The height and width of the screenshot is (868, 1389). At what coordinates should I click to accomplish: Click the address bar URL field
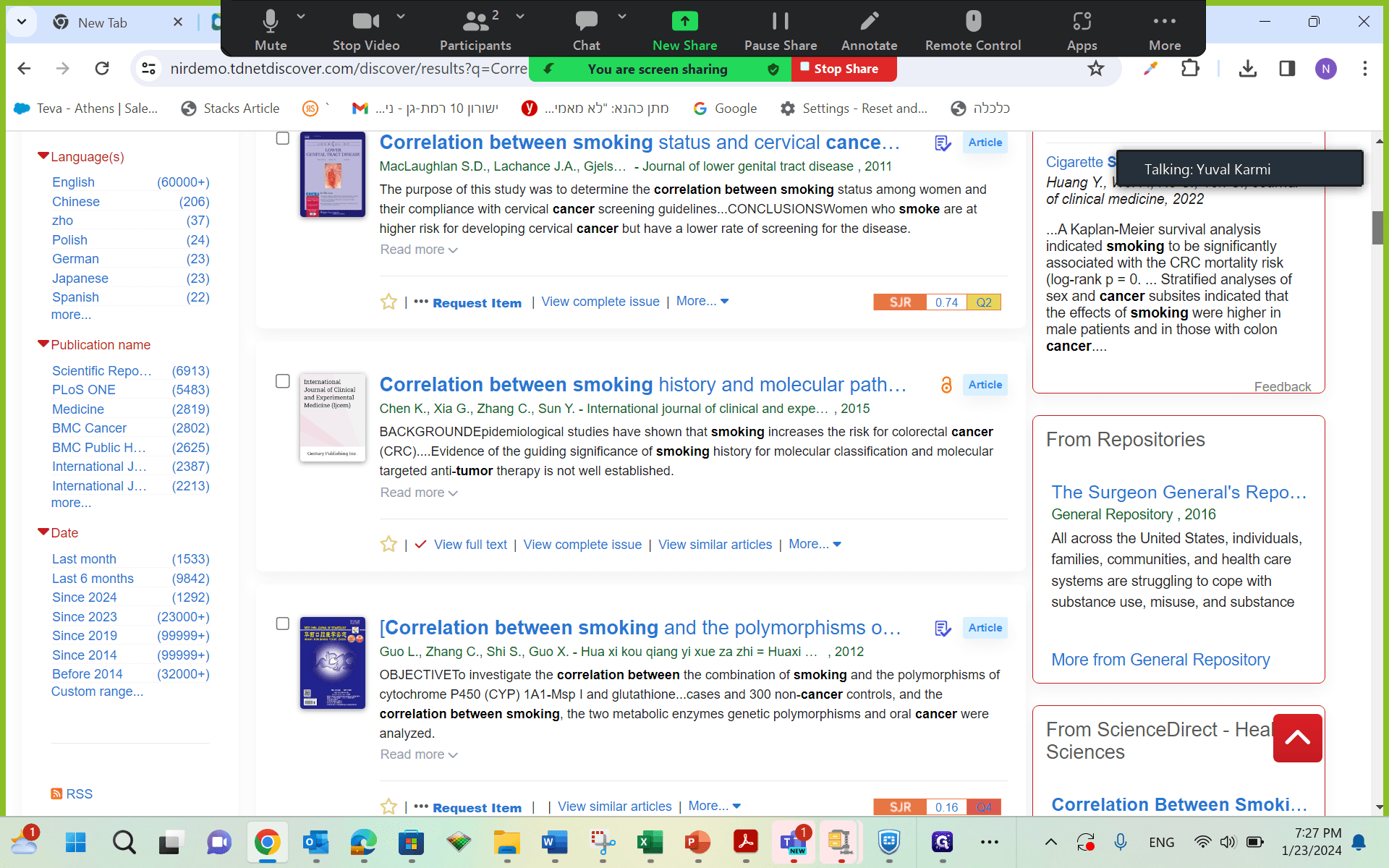(x=347, y=69)
